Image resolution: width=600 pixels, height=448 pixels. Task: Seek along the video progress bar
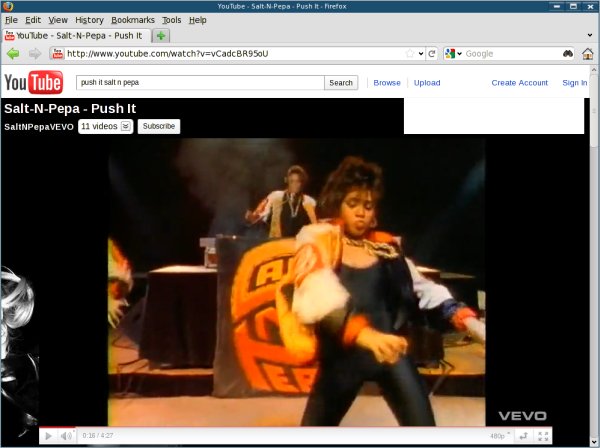[295, 427]
